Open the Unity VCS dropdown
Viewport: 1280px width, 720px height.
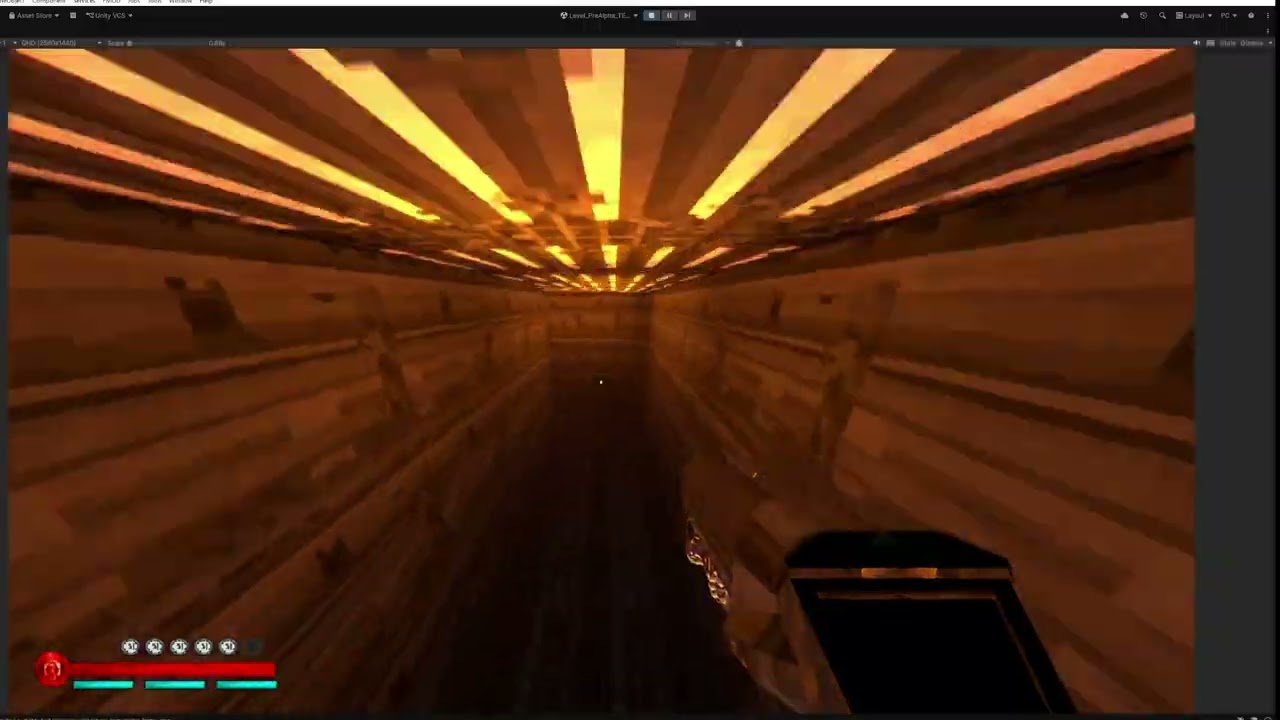coord(109,15)
